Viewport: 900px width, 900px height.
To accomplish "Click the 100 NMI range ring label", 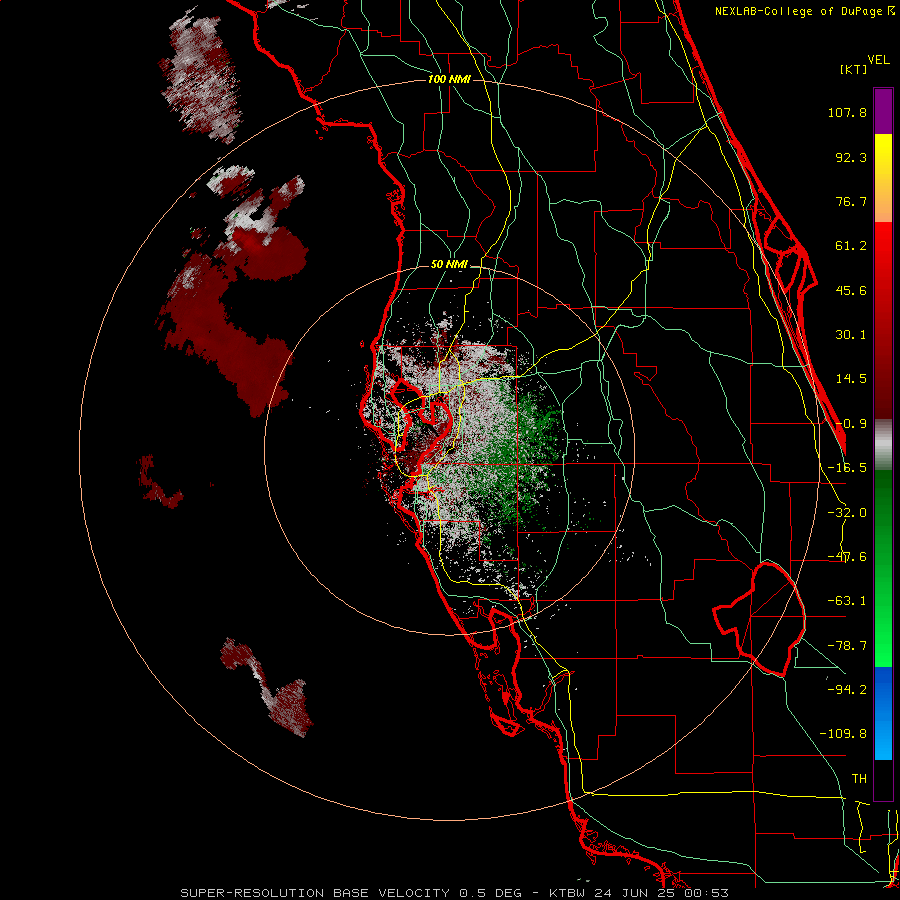I will tap(449, 79).
